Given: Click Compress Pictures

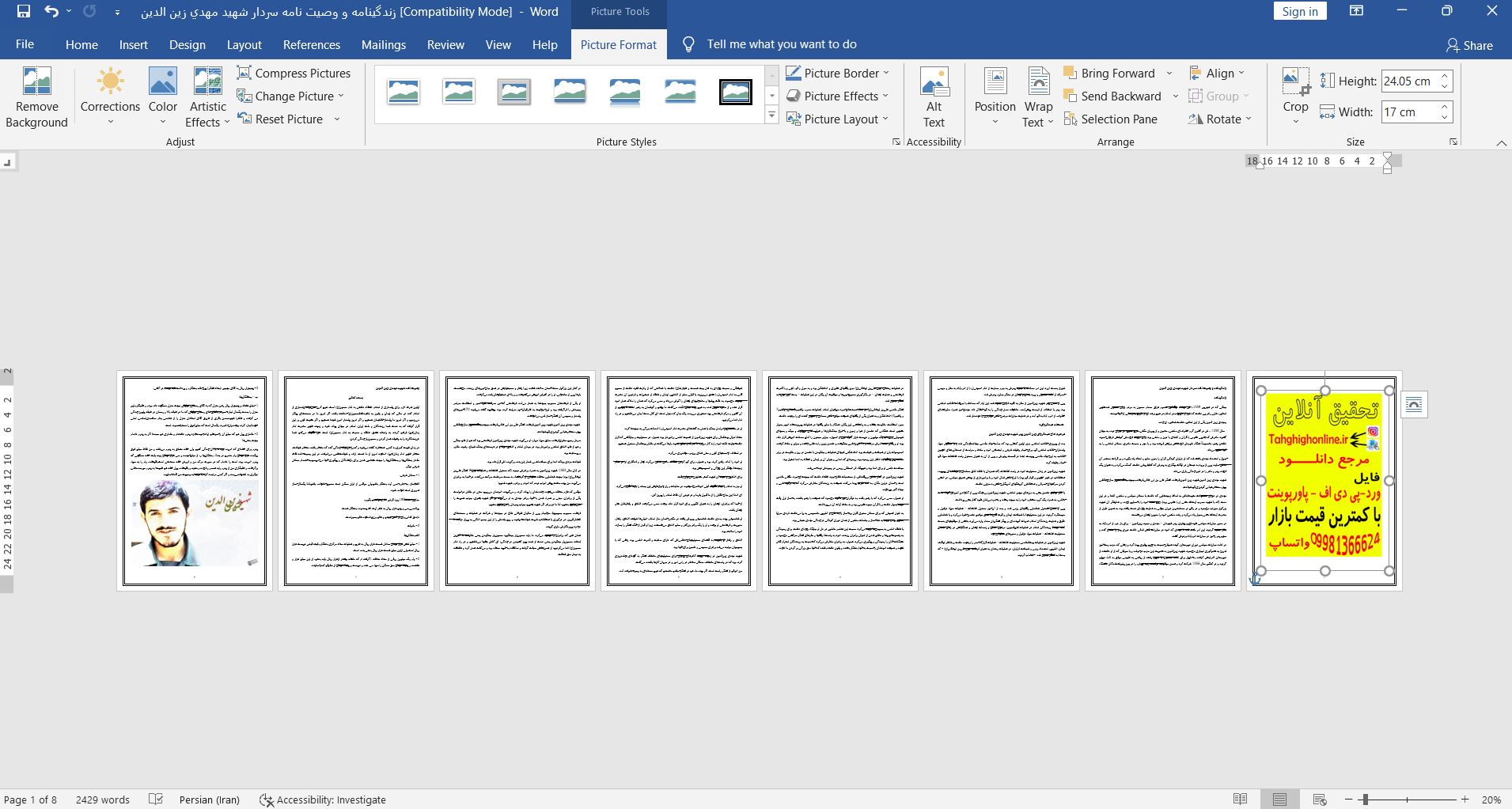Looking at the screenshot, I should click(294, 73).
